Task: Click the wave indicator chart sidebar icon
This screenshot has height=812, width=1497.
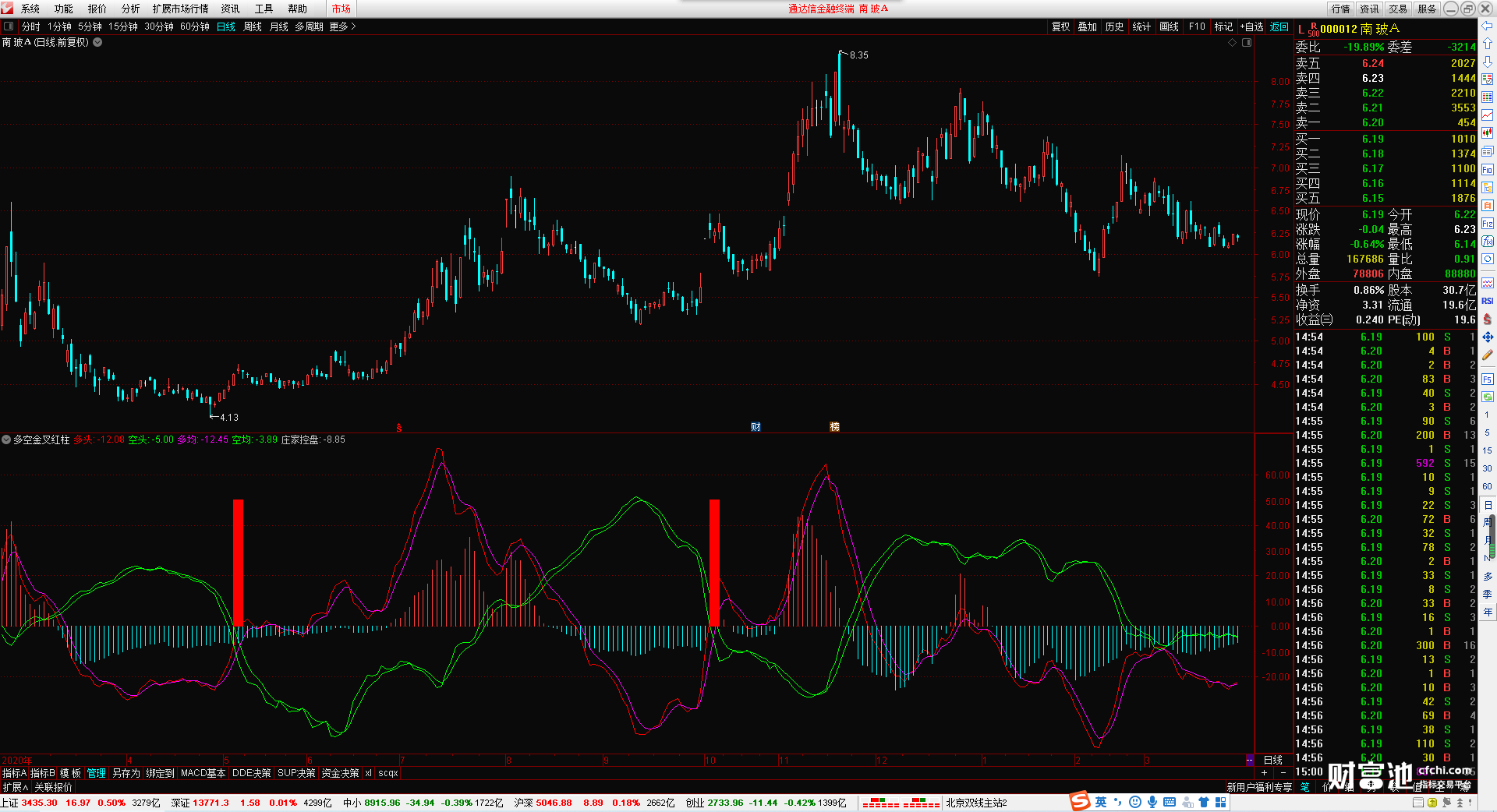Action: 1488,283
